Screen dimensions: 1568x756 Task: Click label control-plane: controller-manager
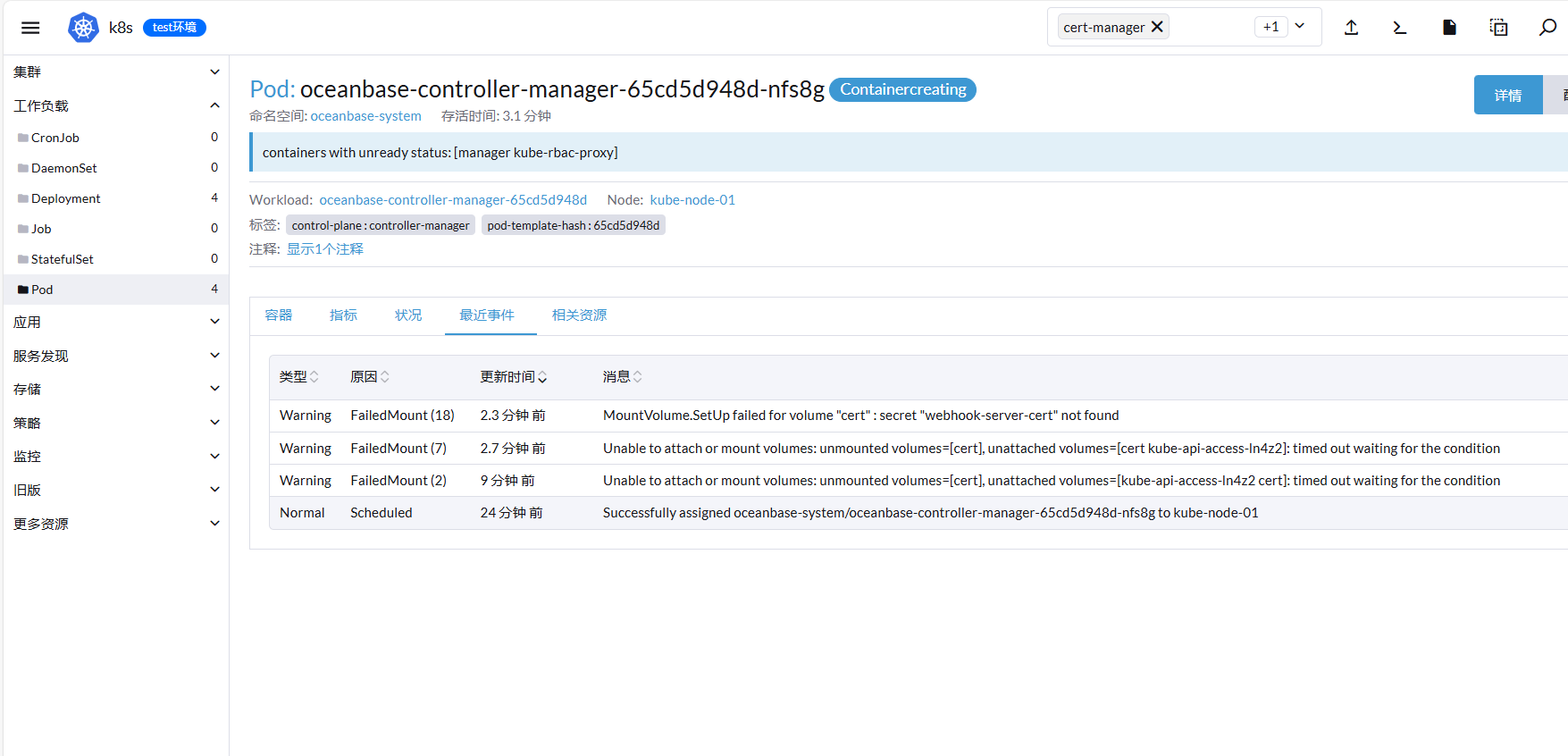click(381, 225)
